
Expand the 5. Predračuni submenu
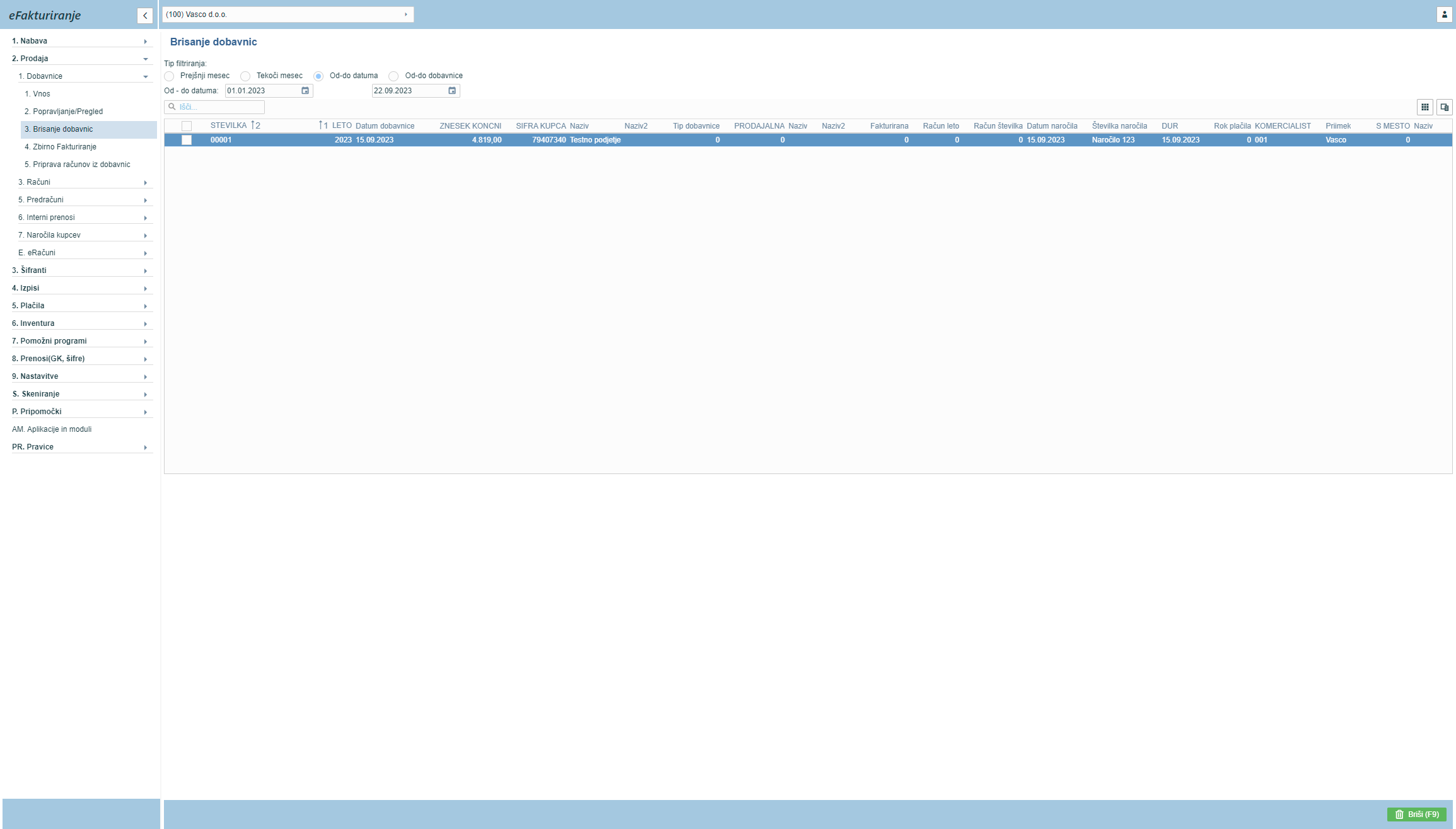(x=85, y=200)
